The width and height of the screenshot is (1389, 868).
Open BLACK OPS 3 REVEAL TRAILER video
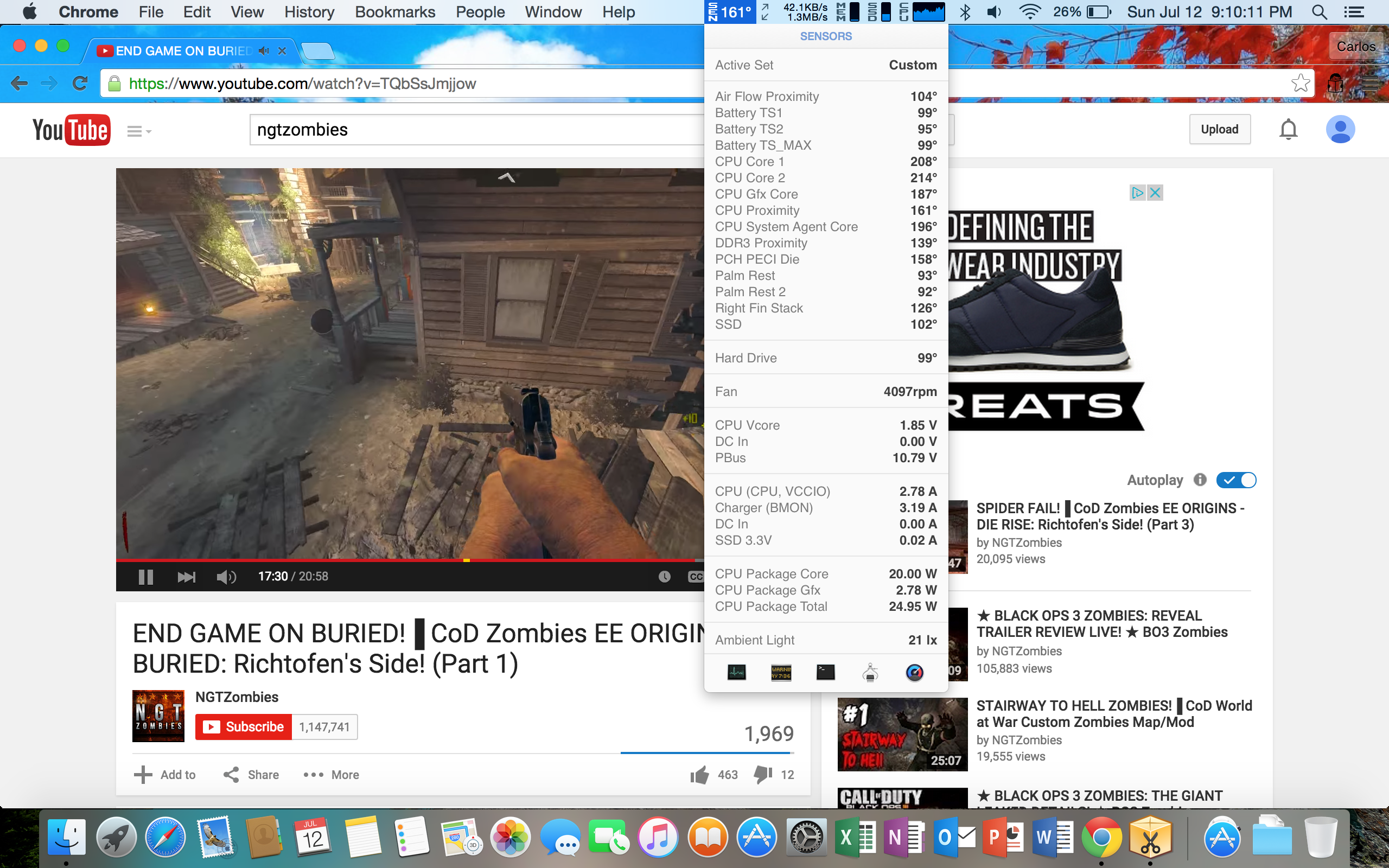pos(1102,623)
